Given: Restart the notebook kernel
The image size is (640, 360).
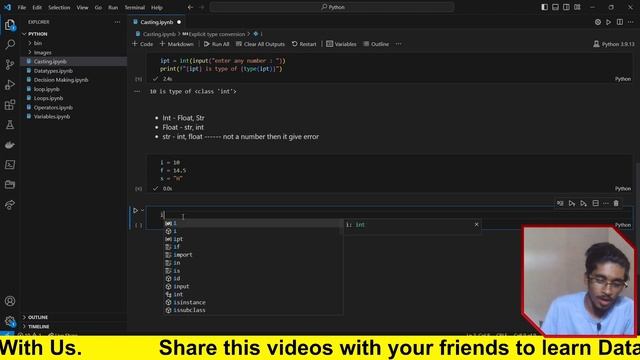Looking at the screenshot, I should tap(304, 44).
